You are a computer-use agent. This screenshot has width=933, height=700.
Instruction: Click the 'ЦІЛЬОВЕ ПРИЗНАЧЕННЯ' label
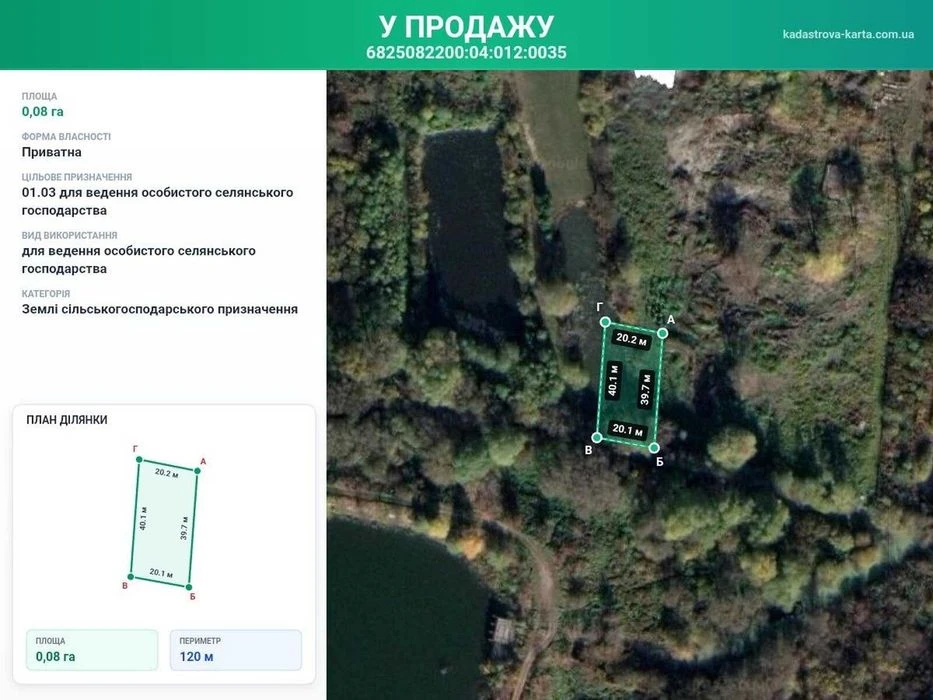[x=77, y=177]
